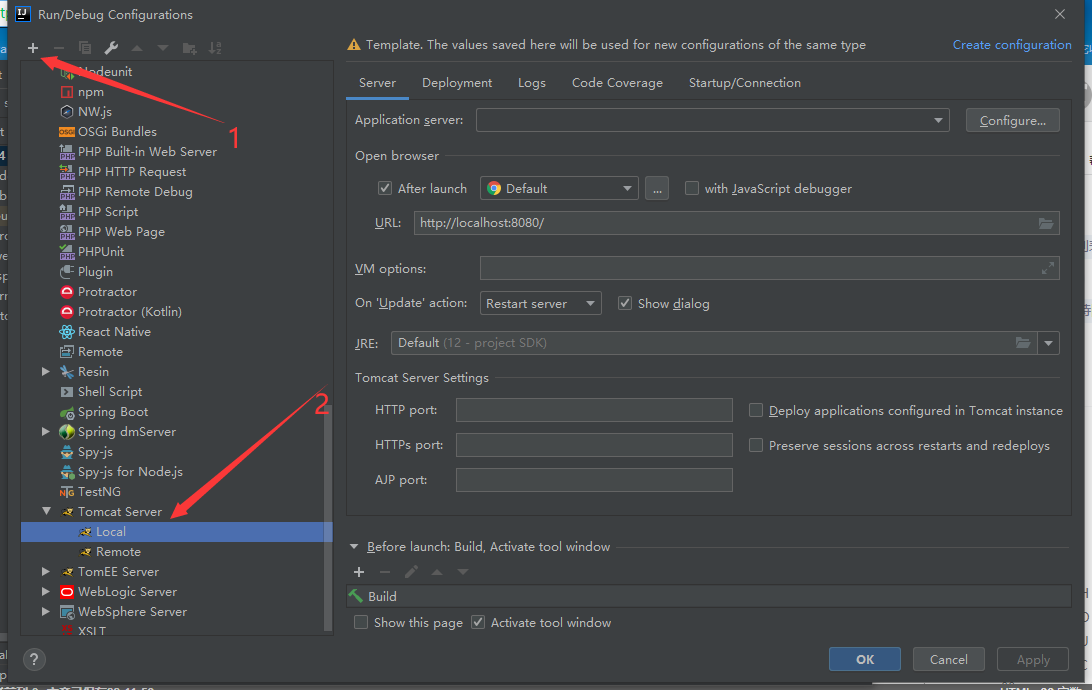Select PHPUnit configuration type
The width and height of the screenshot is (1092, 690).
[100, 252]
